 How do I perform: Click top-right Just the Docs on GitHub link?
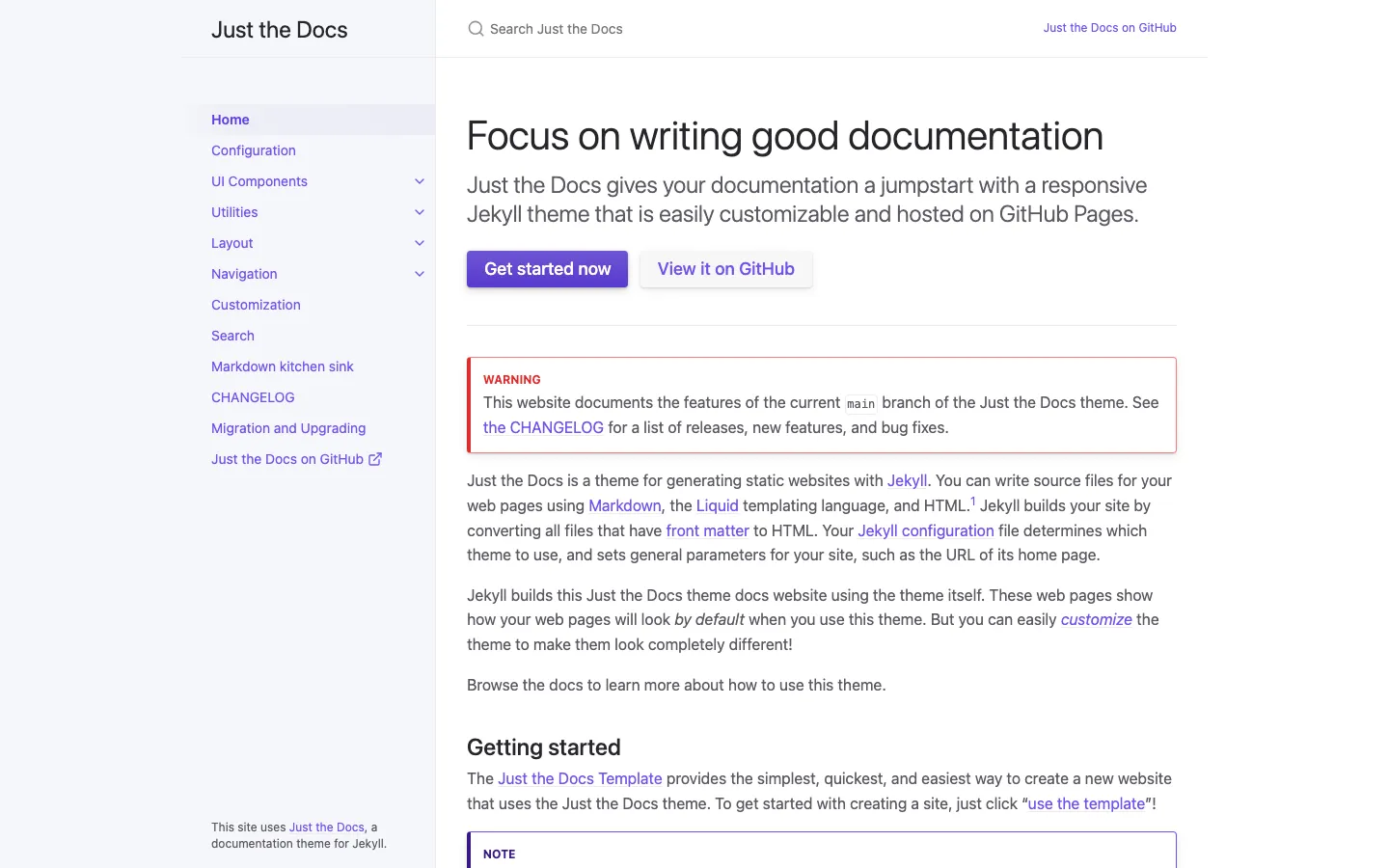tap(1109, 28)
